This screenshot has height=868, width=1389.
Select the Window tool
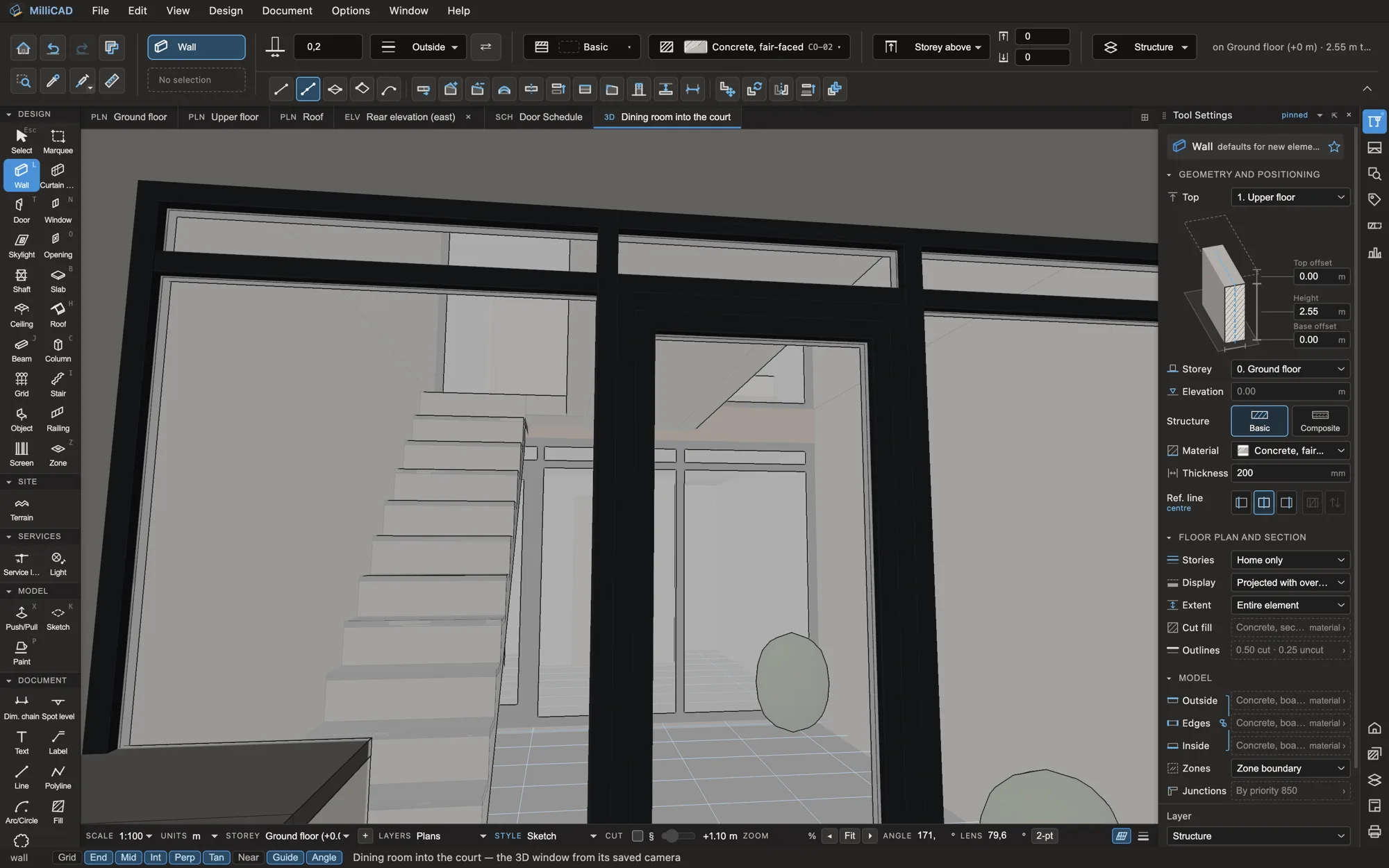tap(58, 210)
